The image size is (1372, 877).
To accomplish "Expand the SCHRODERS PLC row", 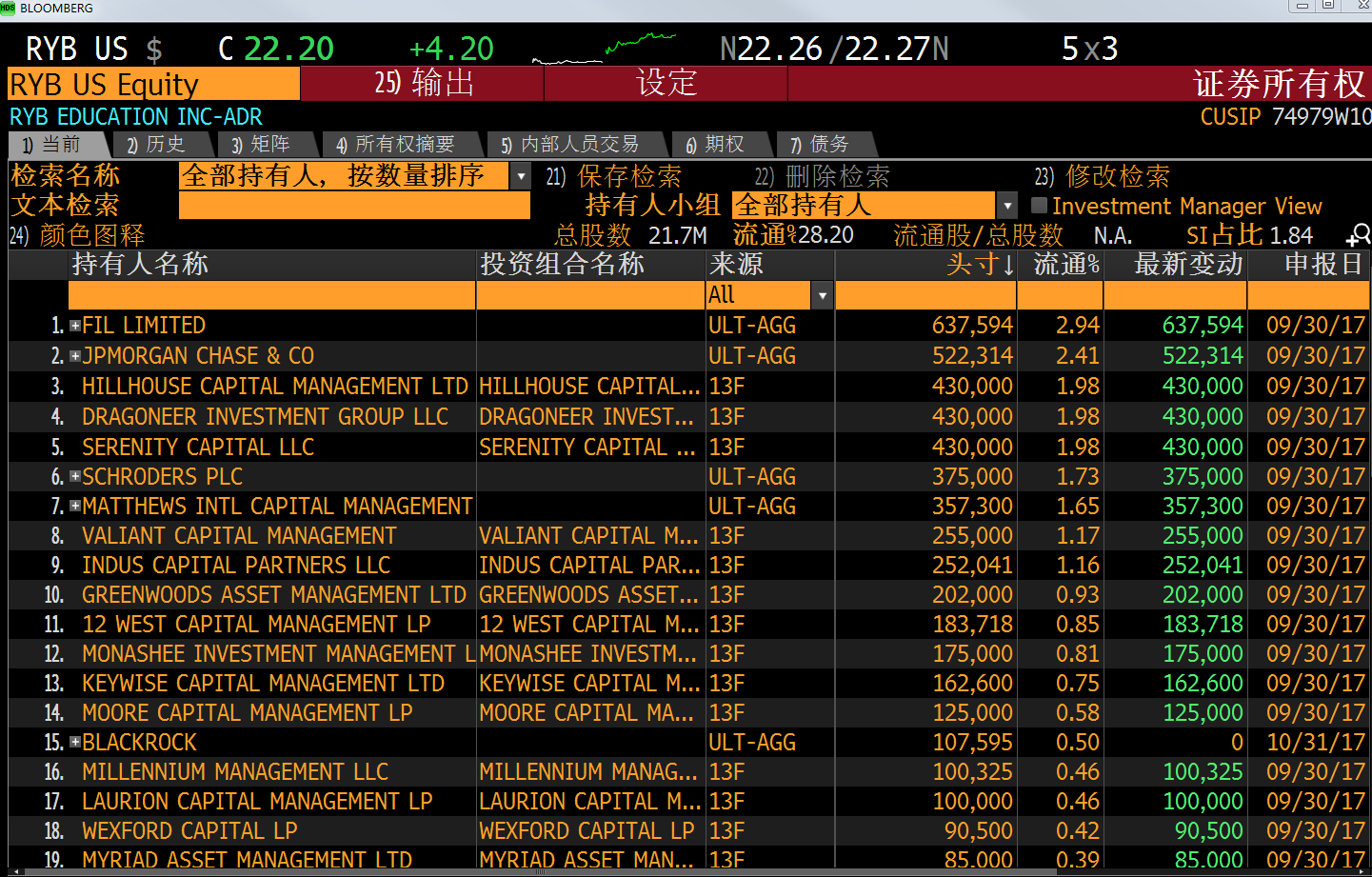I will 75,476.
